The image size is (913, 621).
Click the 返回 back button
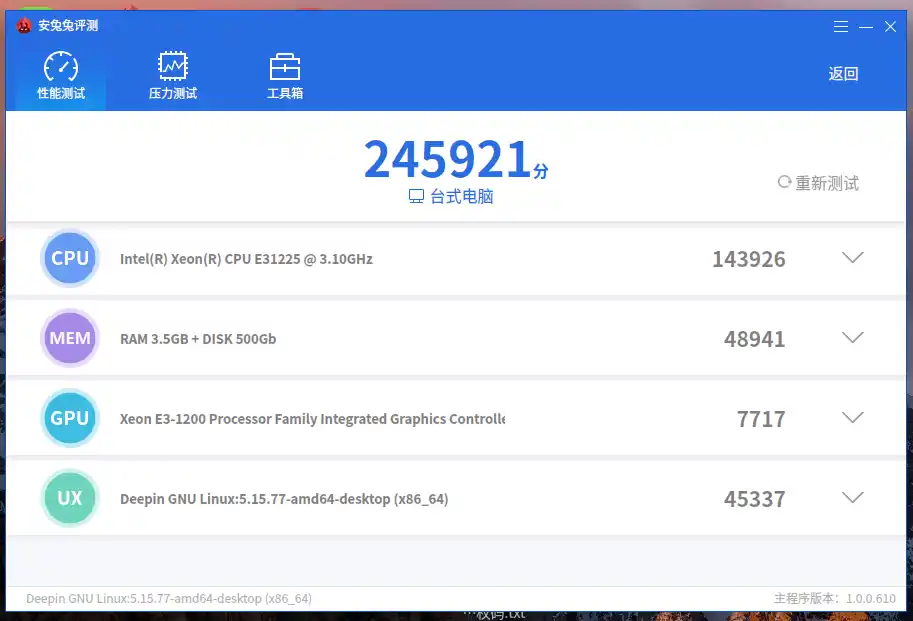click(843, 74)
